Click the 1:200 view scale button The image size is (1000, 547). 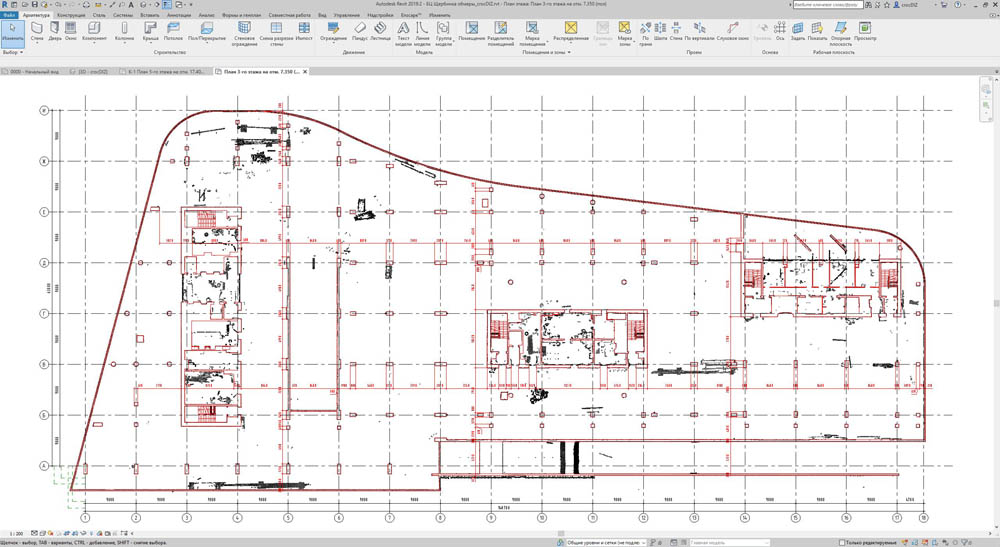click(x=15, y=534)
